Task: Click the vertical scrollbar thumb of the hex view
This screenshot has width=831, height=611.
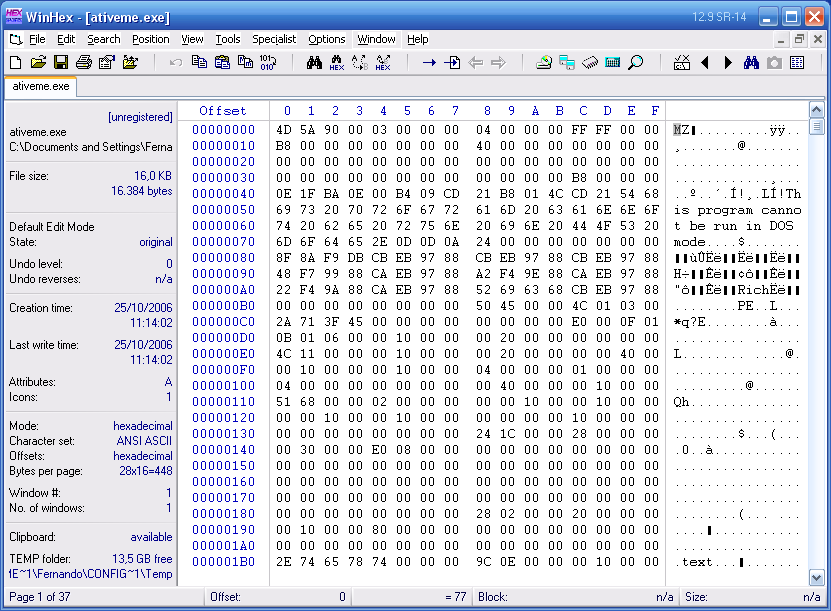Action: pyautogui.click(x=816, y=126)
